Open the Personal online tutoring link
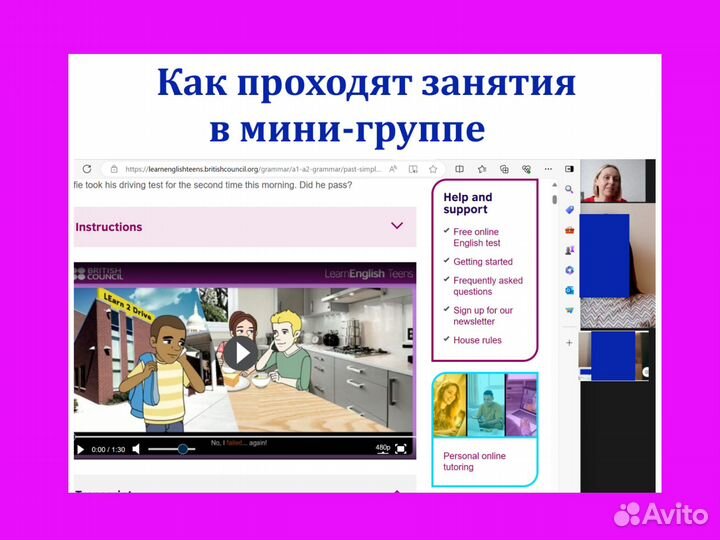Image resolution: width=720 pixels, height=540 pixels. 474,461
